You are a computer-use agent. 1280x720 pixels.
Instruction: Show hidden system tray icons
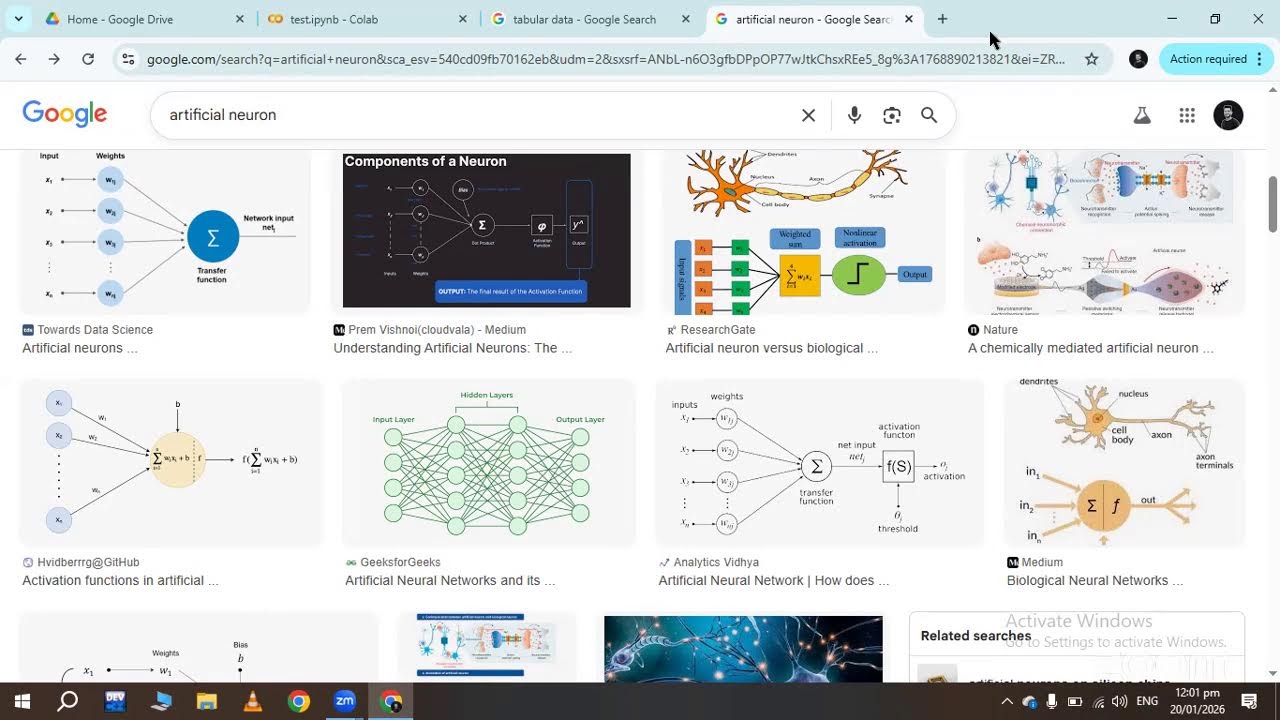tap(1007, 701)
